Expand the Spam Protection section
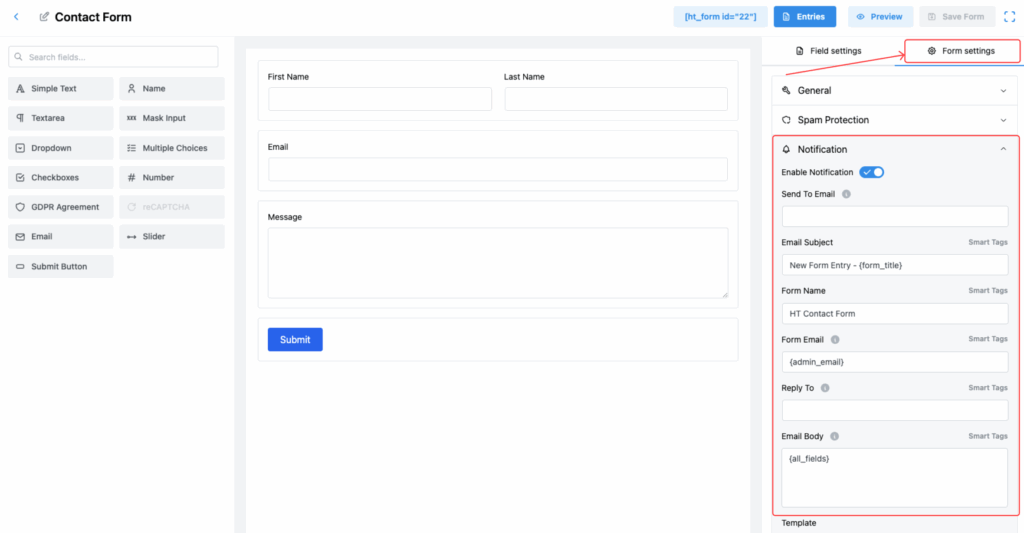Screen dimensions: 1024x533 point(895,120)
